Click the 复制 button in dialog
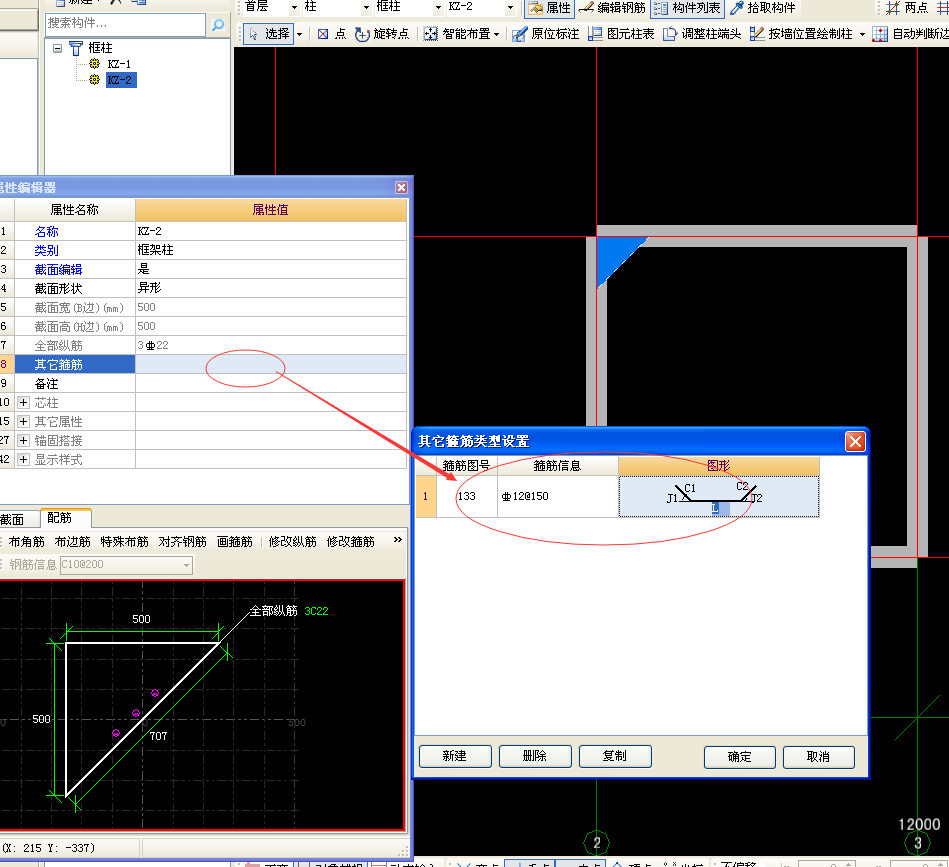The image size is (949, 867). coord(615,756)
